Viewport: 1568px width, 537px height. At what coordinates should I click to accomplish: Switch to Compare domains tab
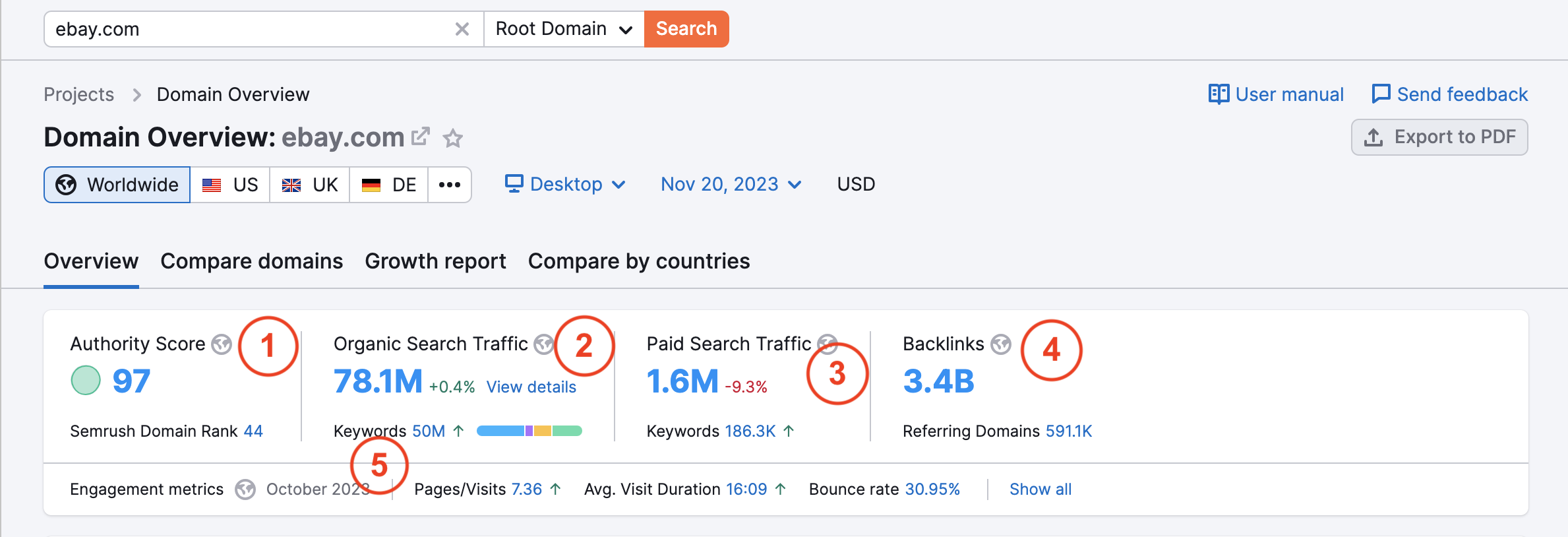(252, 261)
